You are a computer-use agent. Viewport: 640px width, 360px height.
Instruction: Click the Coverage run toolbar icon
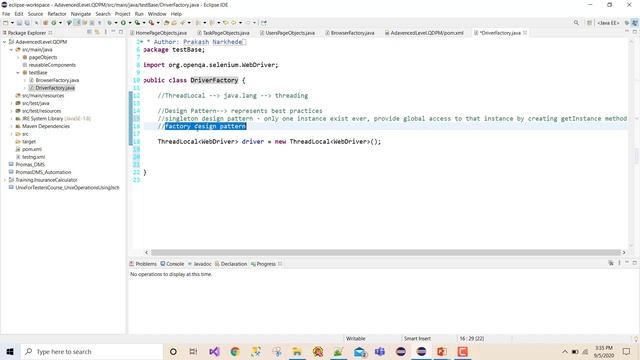coord(138,23)
